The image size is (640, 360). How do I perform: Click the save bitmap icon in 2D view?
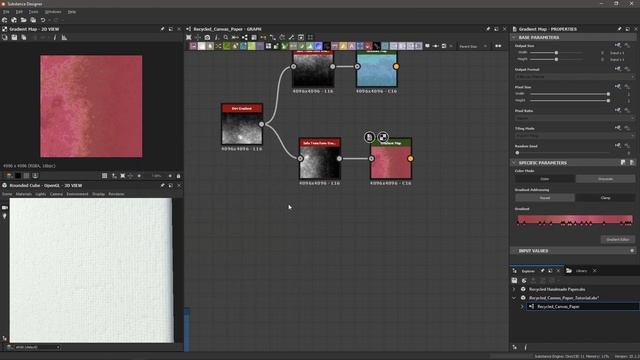coord(14,37)
